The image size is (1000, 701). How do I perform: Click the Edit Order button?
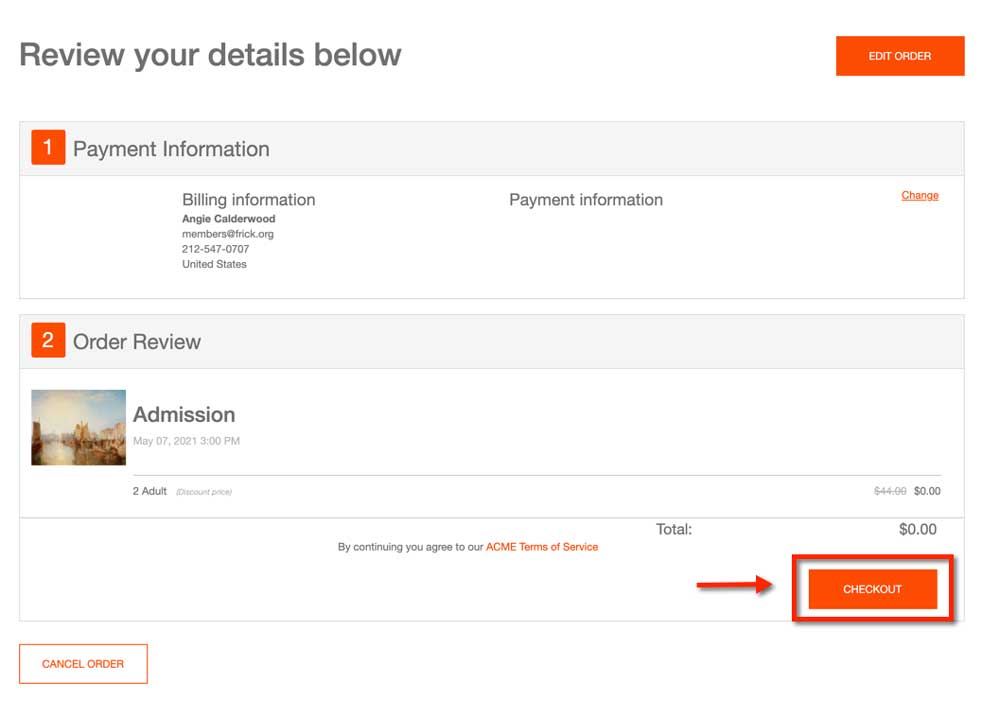[900, 56]
